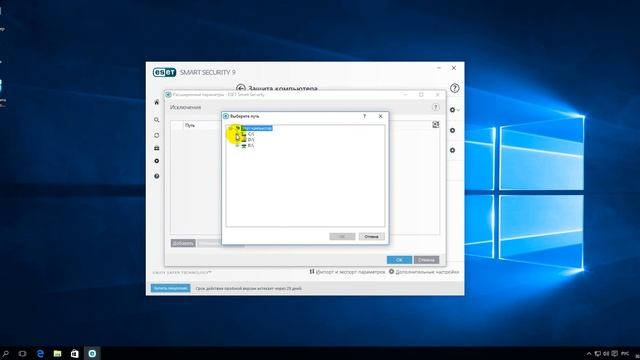Open Help and support icon in sidebar
This screenshot has height=360, width=640.
pyautogui.click(x=157, y=176)
